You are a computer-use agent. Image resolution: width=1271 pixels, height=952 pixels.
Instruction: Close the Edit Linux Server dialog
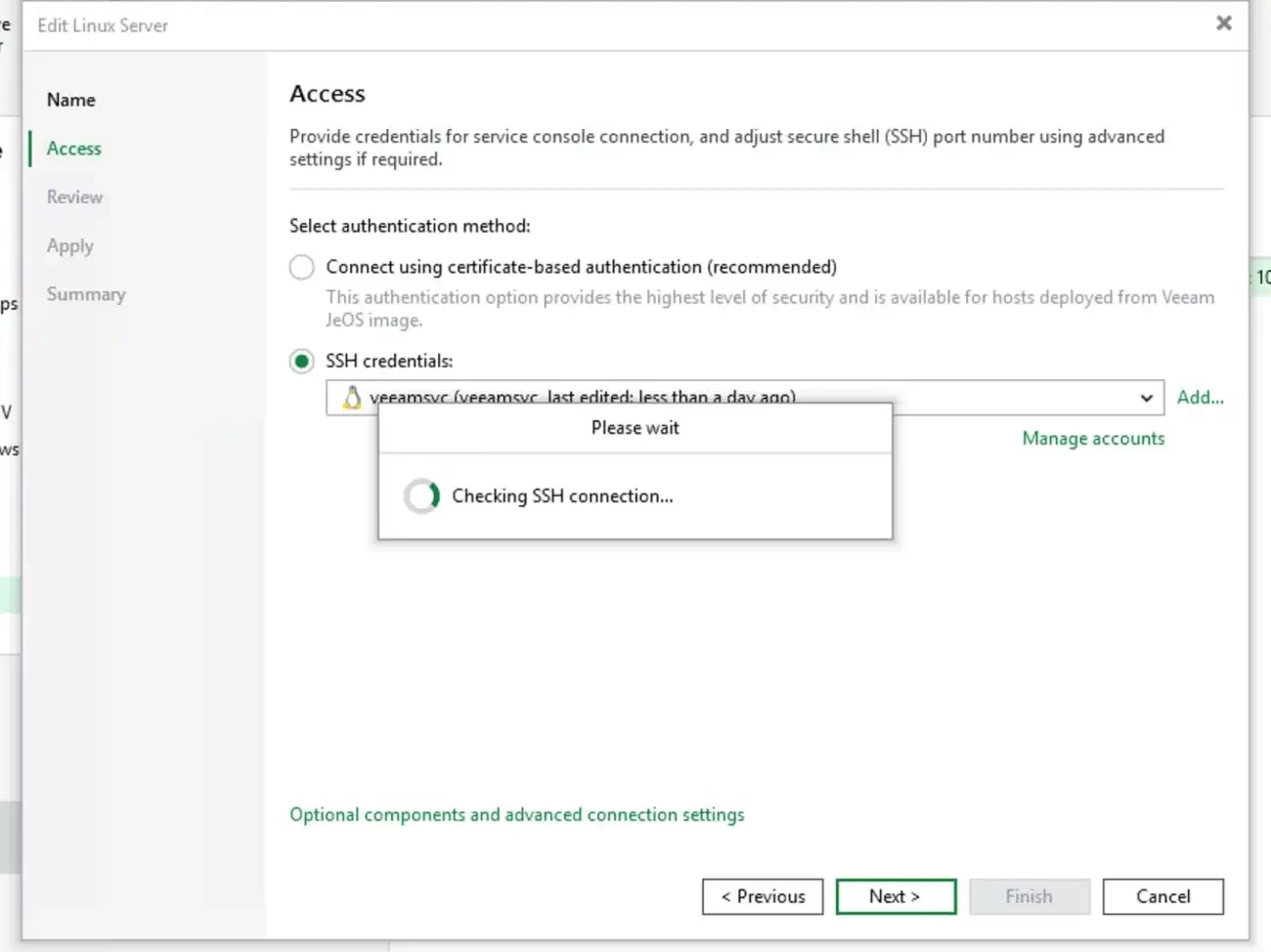[x=1223, y=23]
